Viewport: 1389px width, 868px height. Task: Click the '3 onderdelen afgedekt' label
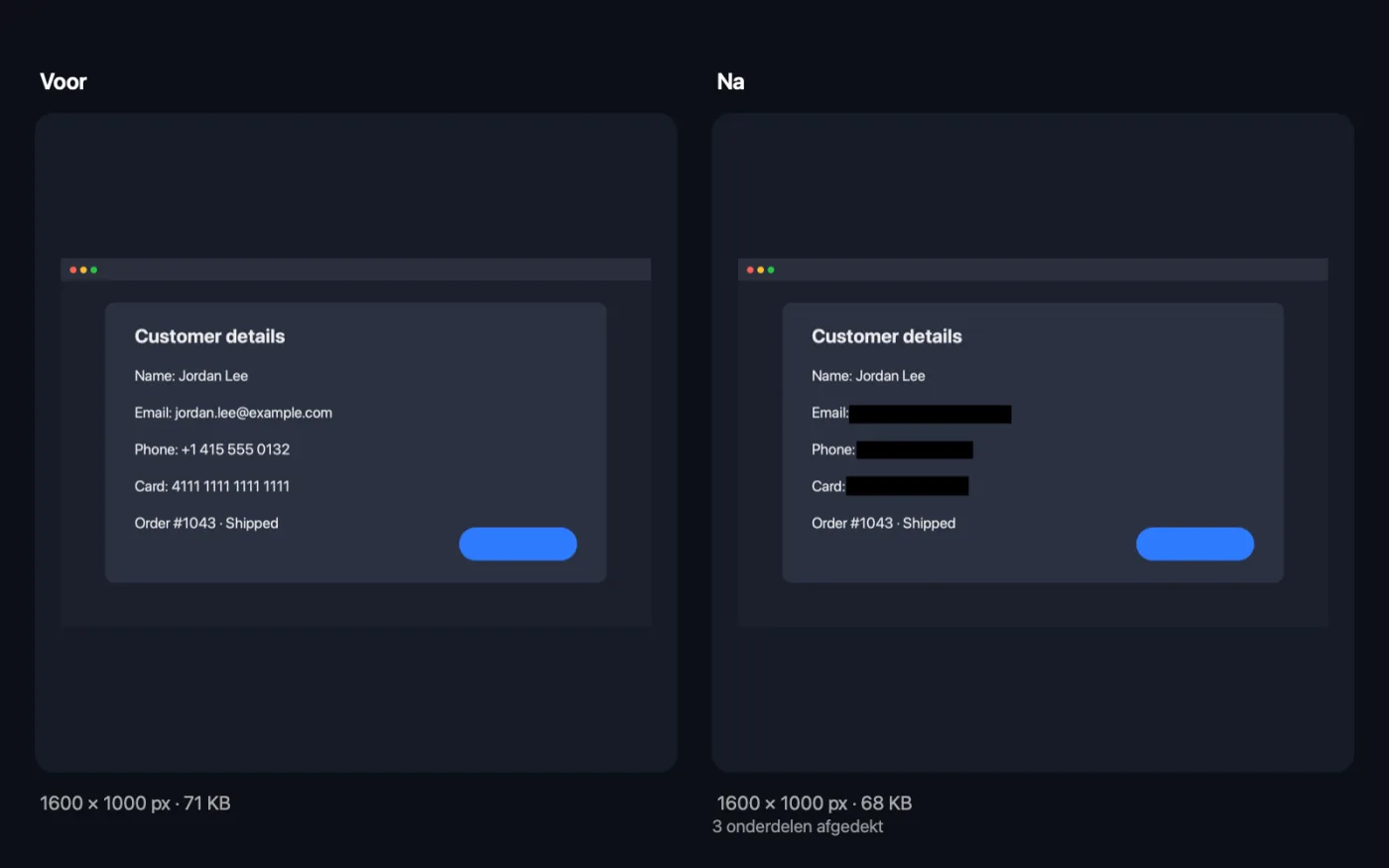pos(798,826)
